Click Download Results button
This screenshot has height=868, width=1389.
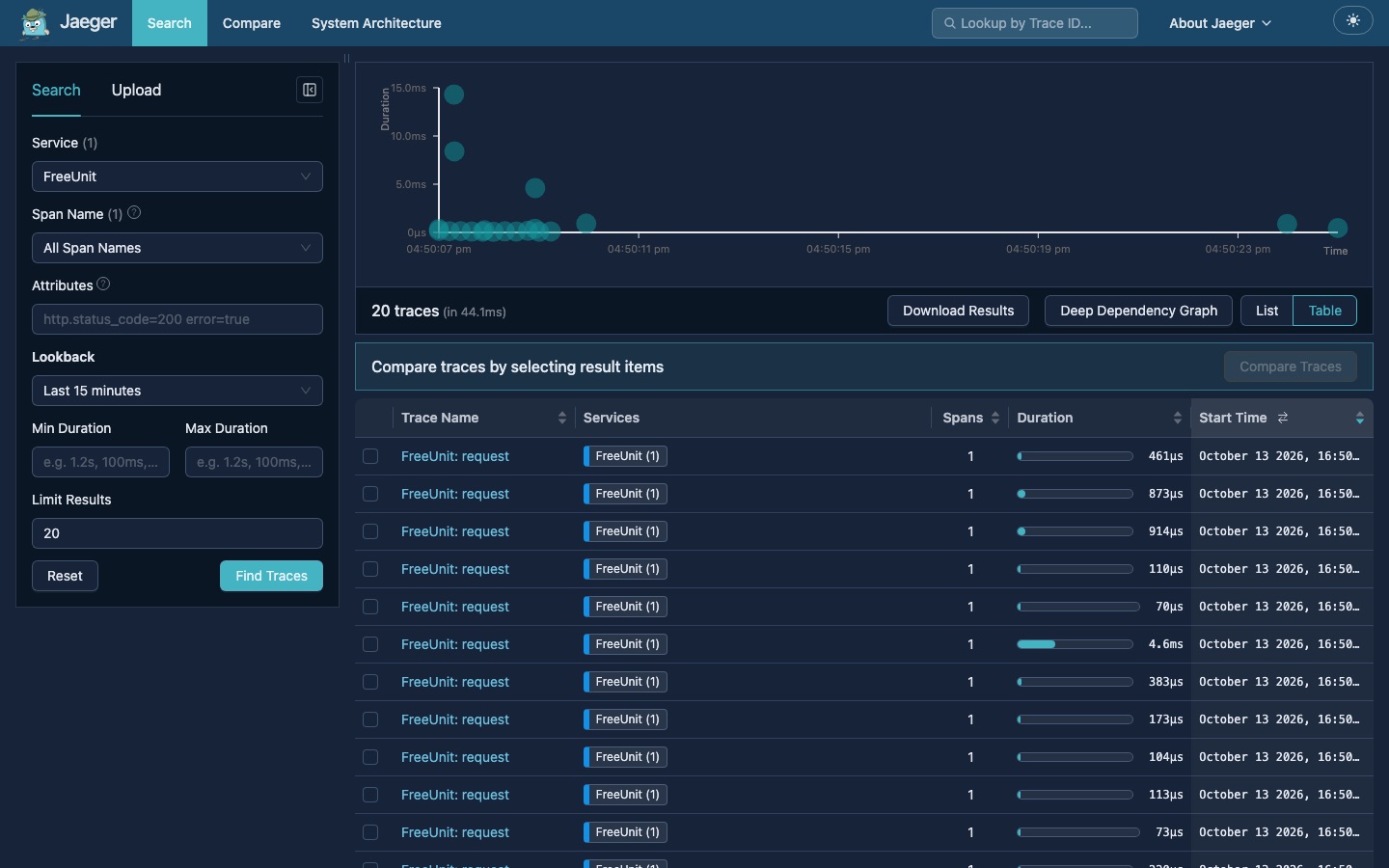(958, 311)
